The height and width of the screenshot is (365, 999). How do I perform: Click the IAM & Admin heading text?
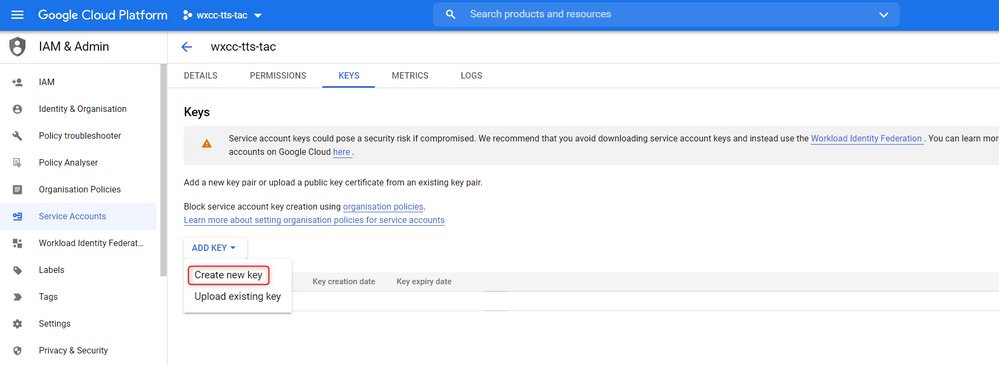(74, 47)
